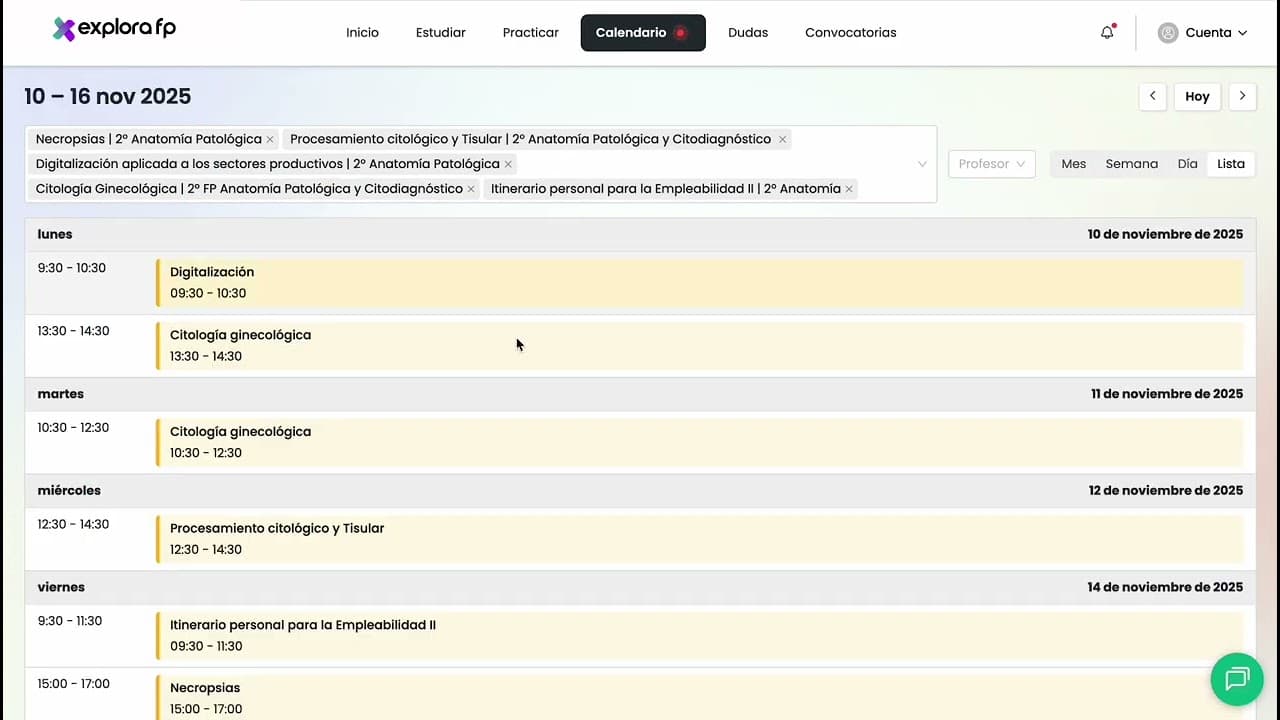The width and height of the screenshot is (1280, 720).
Task: Open the Convocatorias menu item
Action: (850, 33)
